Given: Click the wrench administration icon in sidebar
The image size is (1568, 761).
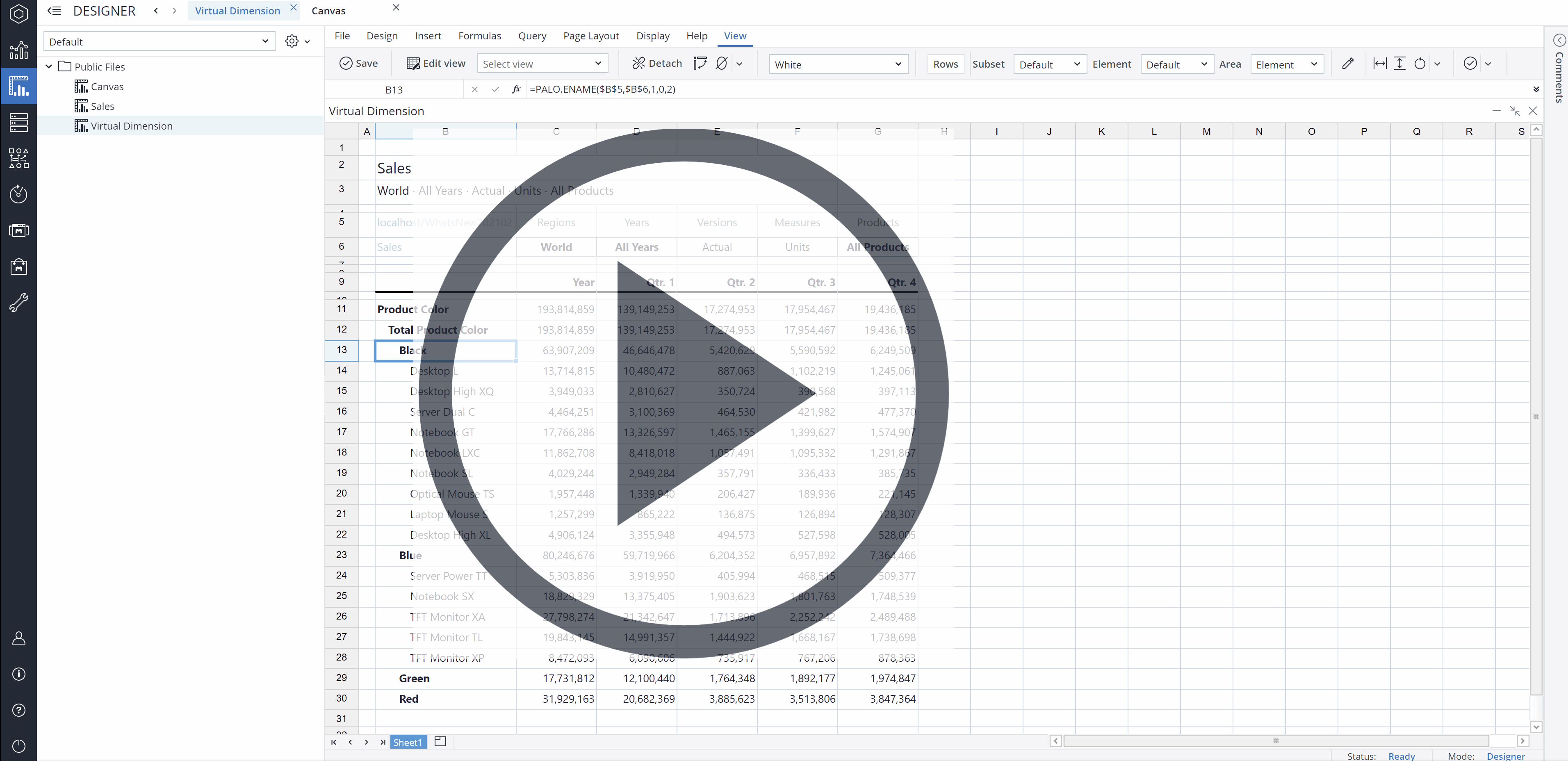Looking at the screenshot, I should coord(18,302).
